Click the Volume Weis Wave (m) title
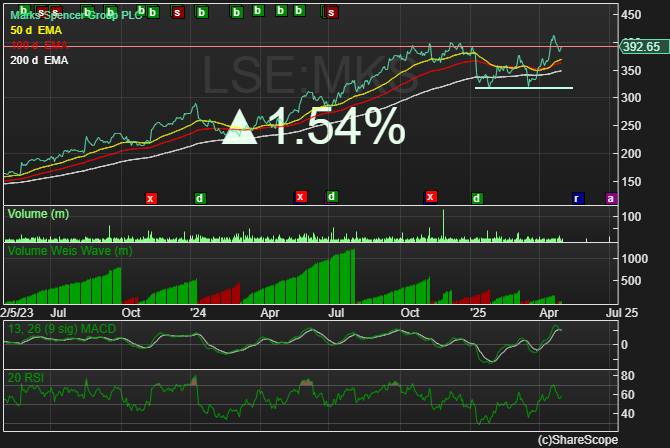This screenshot has height=448, width=670. point(70,251)
